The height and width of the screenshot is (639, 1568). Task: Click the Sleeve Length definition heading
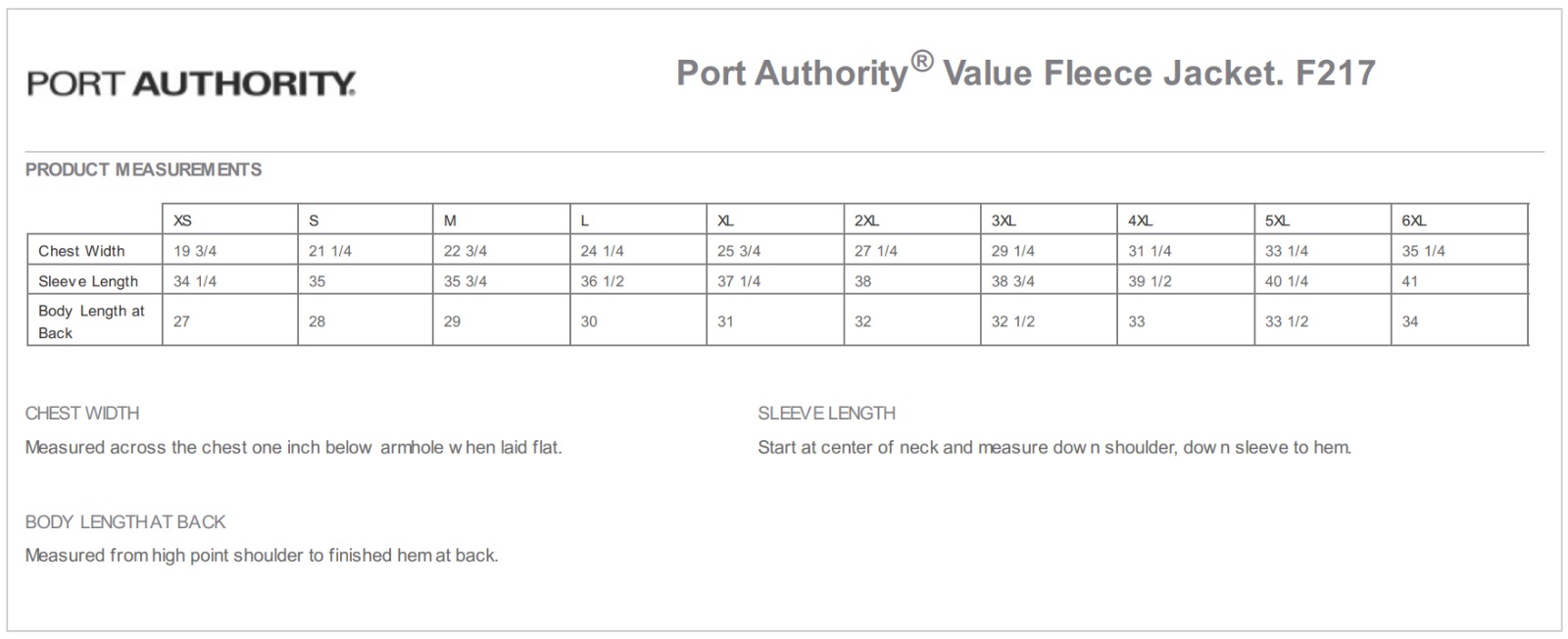826,414
